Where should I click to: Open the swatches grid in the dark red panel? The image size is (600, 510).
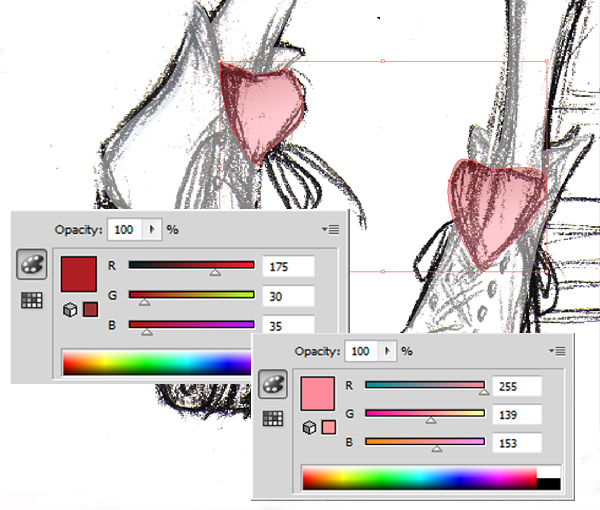tap(31, 300)
